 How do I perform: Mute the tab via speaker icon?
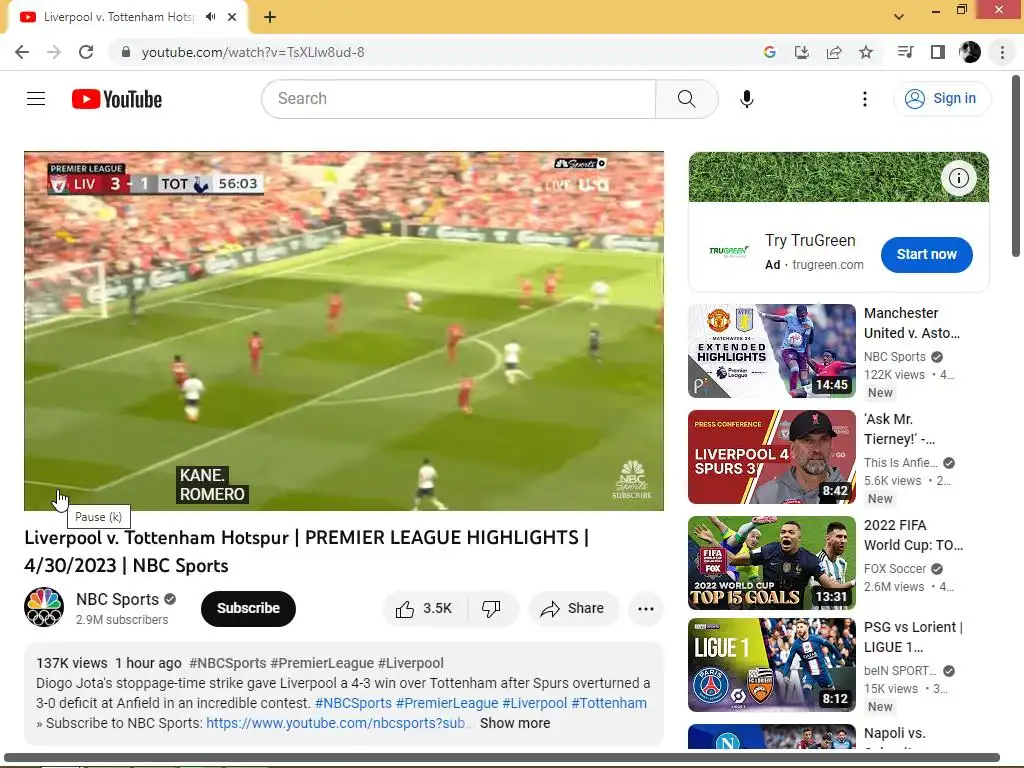210,17
